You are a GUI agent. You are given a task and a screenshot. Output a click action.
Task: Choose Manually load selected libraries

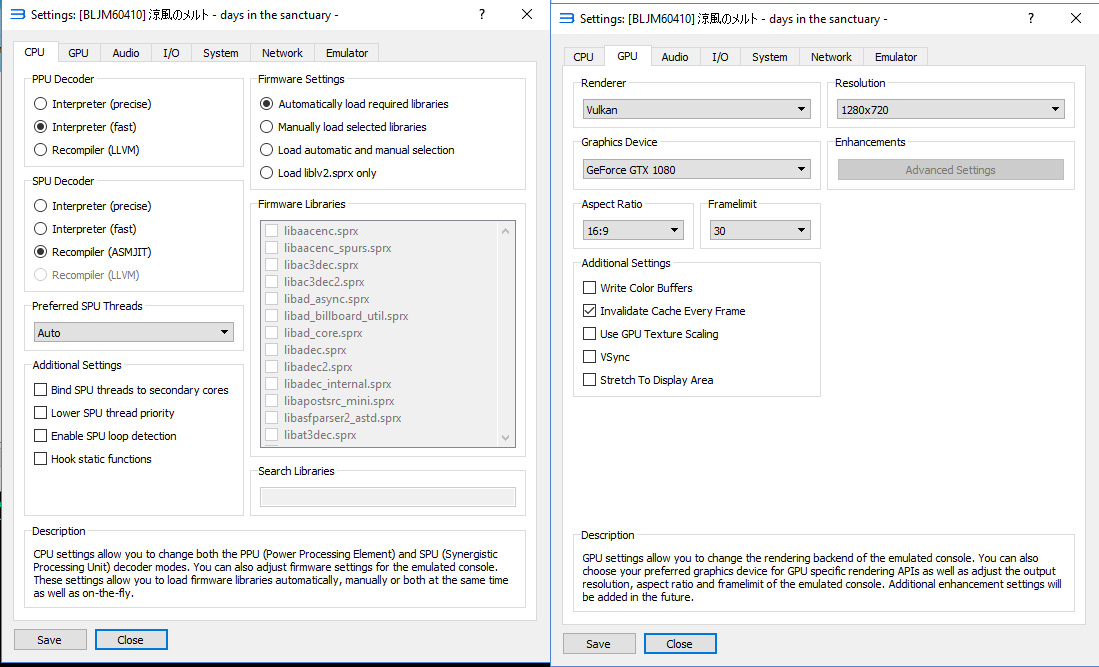[267, 127]
